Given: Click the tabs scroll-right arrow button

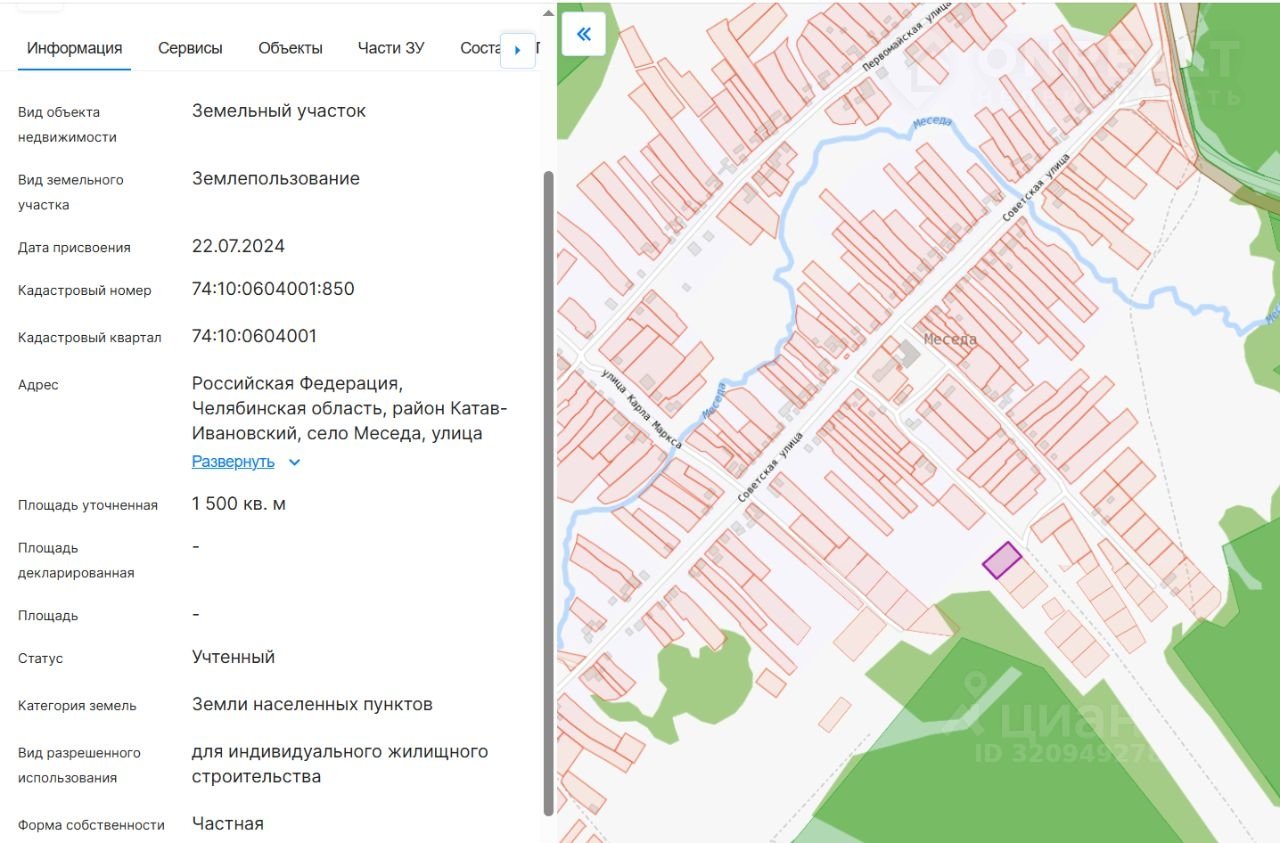Looking at the screenshot, I should pyautogui.click(x=517, y=49).
